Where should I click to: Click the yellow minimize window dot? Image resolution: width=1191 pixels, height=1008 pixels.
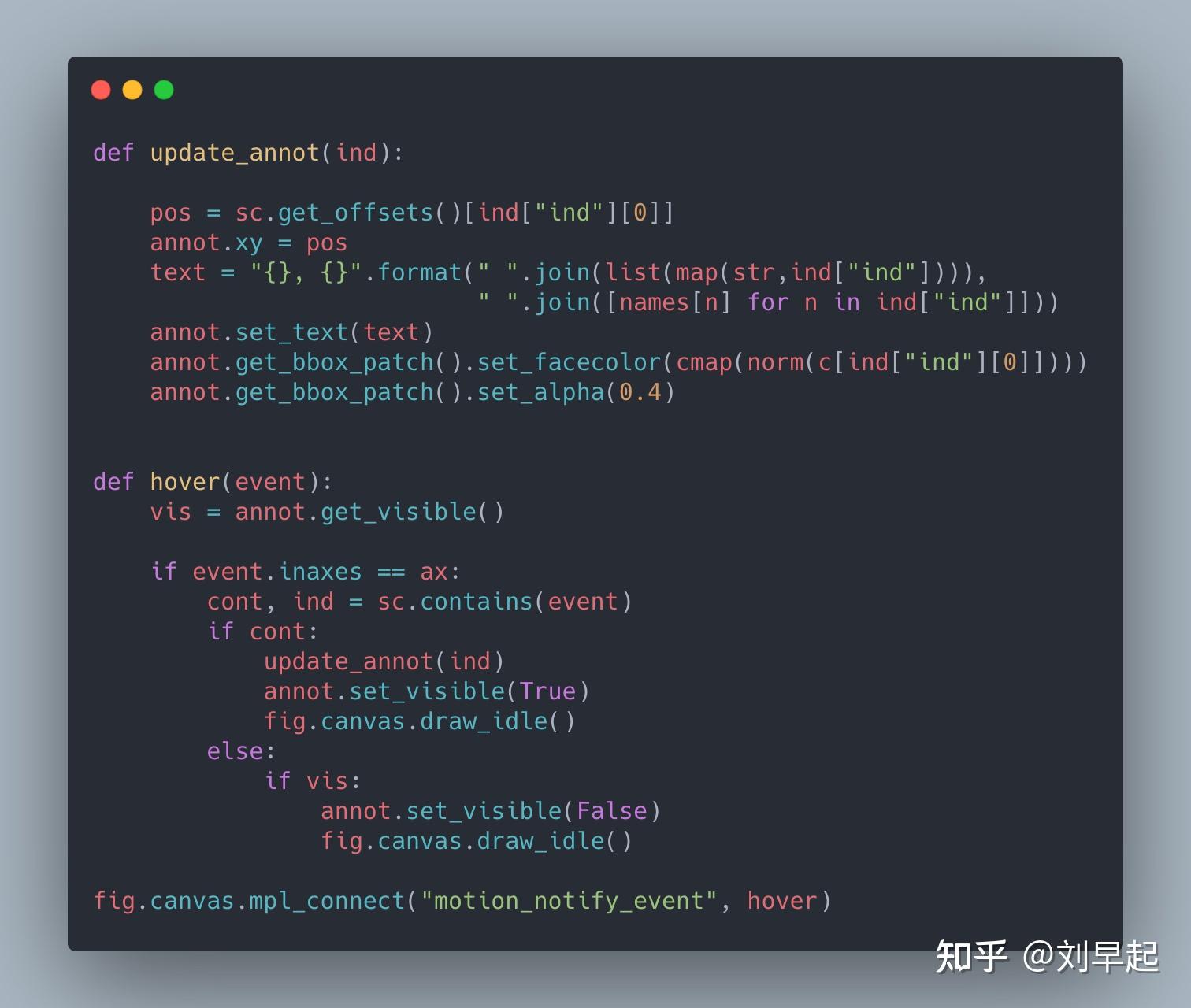coord(132,90)
